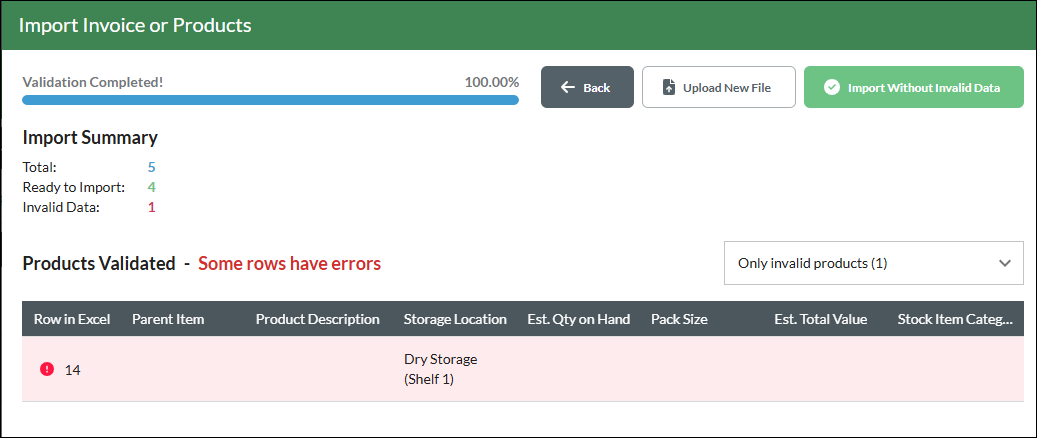This screenshot has width=1037, height=438.
Task: Click the Validation Completed! message
Action: click(93, 83)
